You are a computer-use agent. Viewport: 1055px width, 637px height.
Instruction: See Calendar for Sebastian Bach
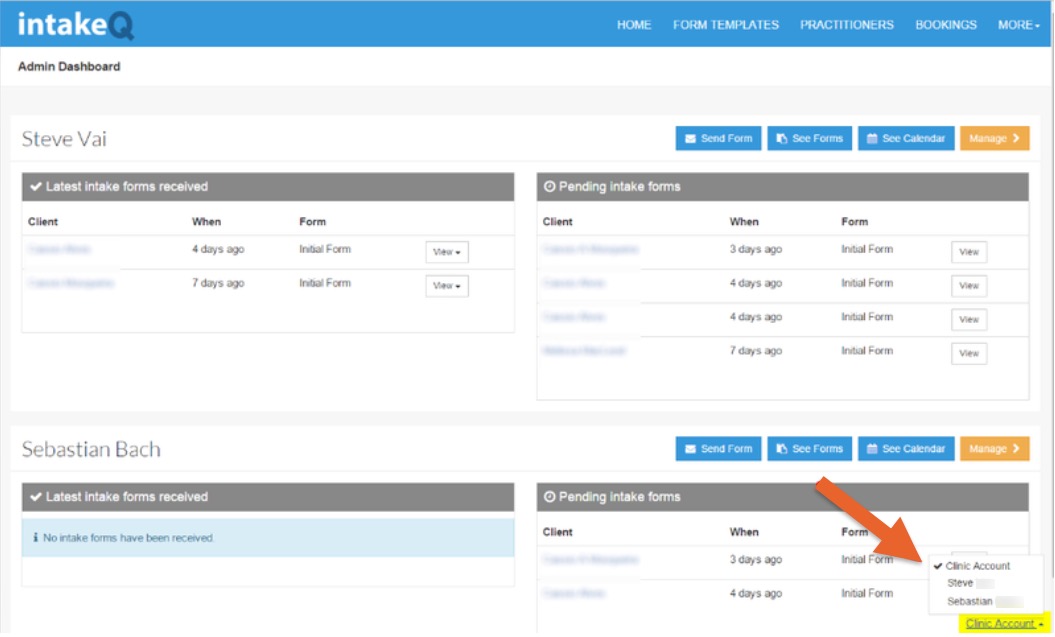[x=906, y=449]
